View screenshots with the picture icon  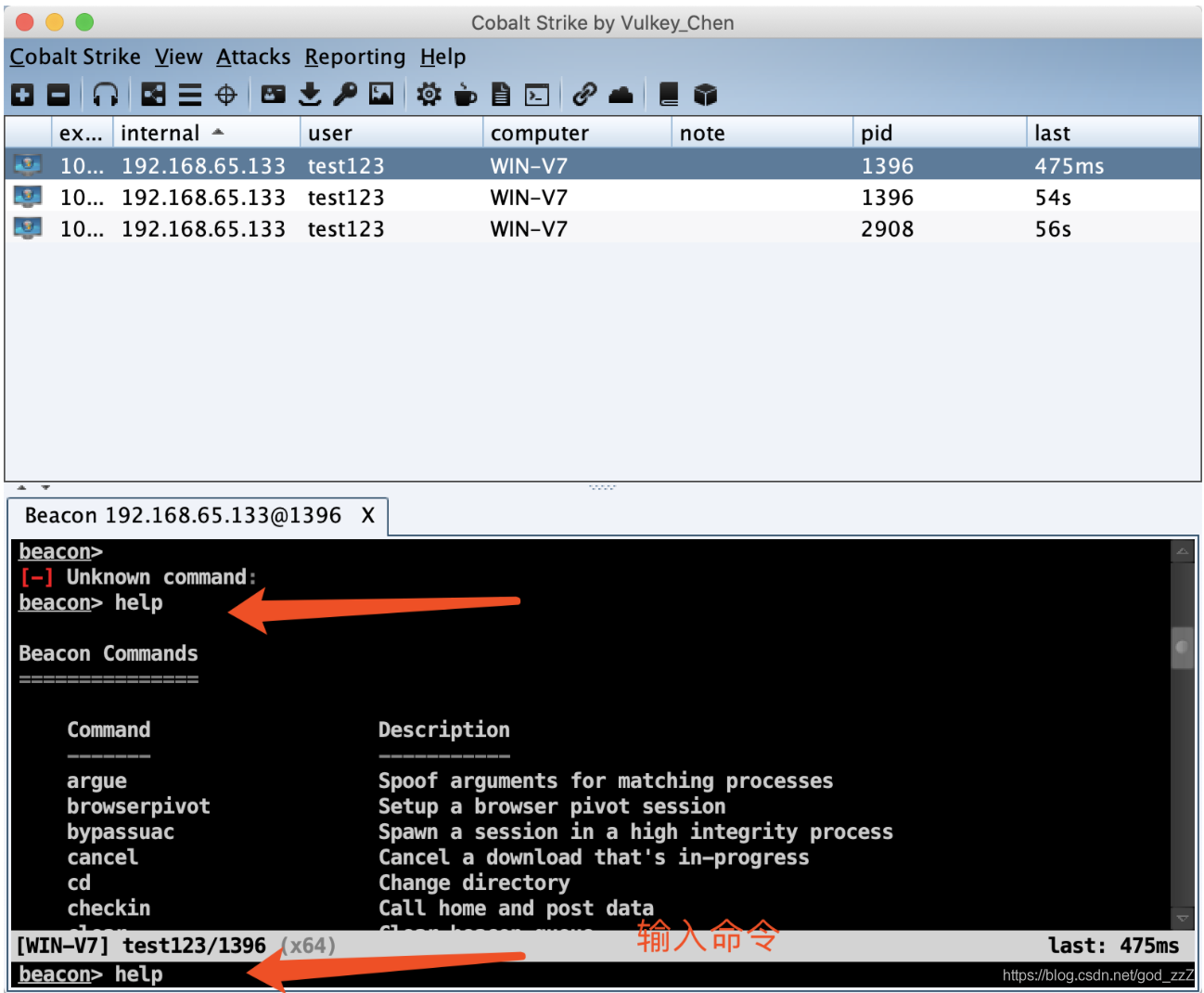[381, 94]
